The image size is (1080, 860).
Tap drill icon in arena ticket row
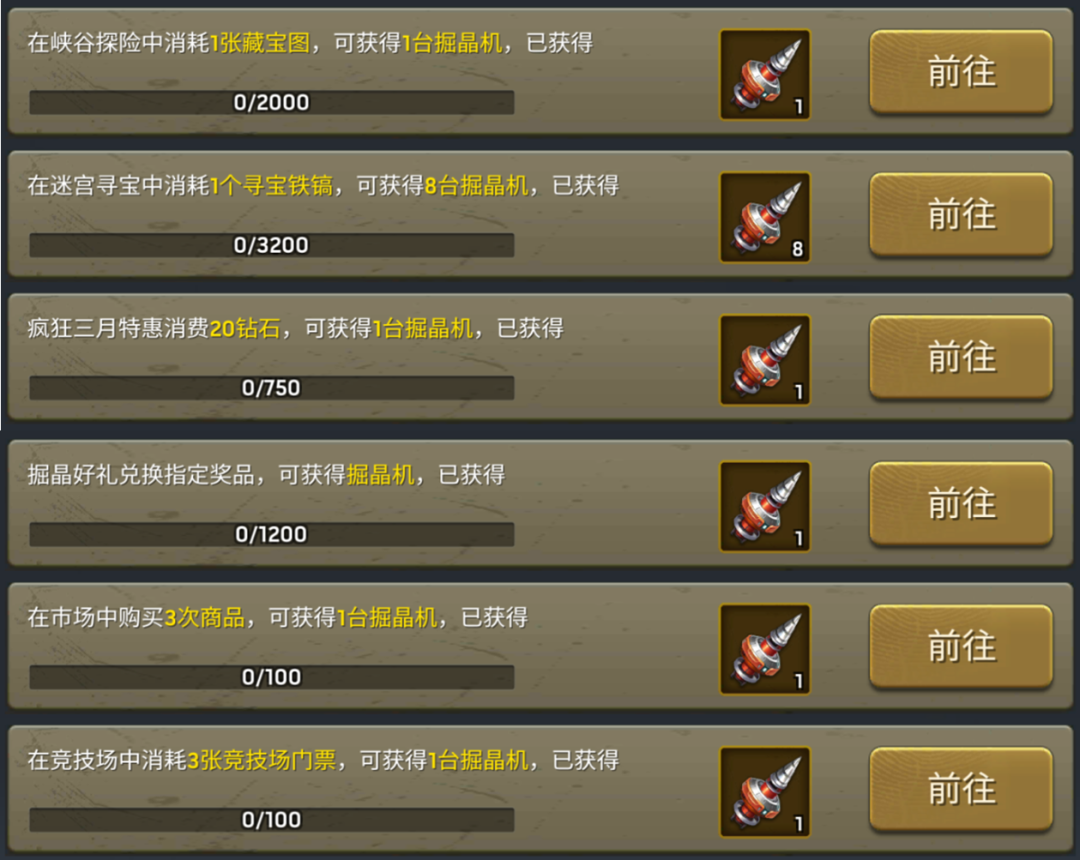[765, 792]
